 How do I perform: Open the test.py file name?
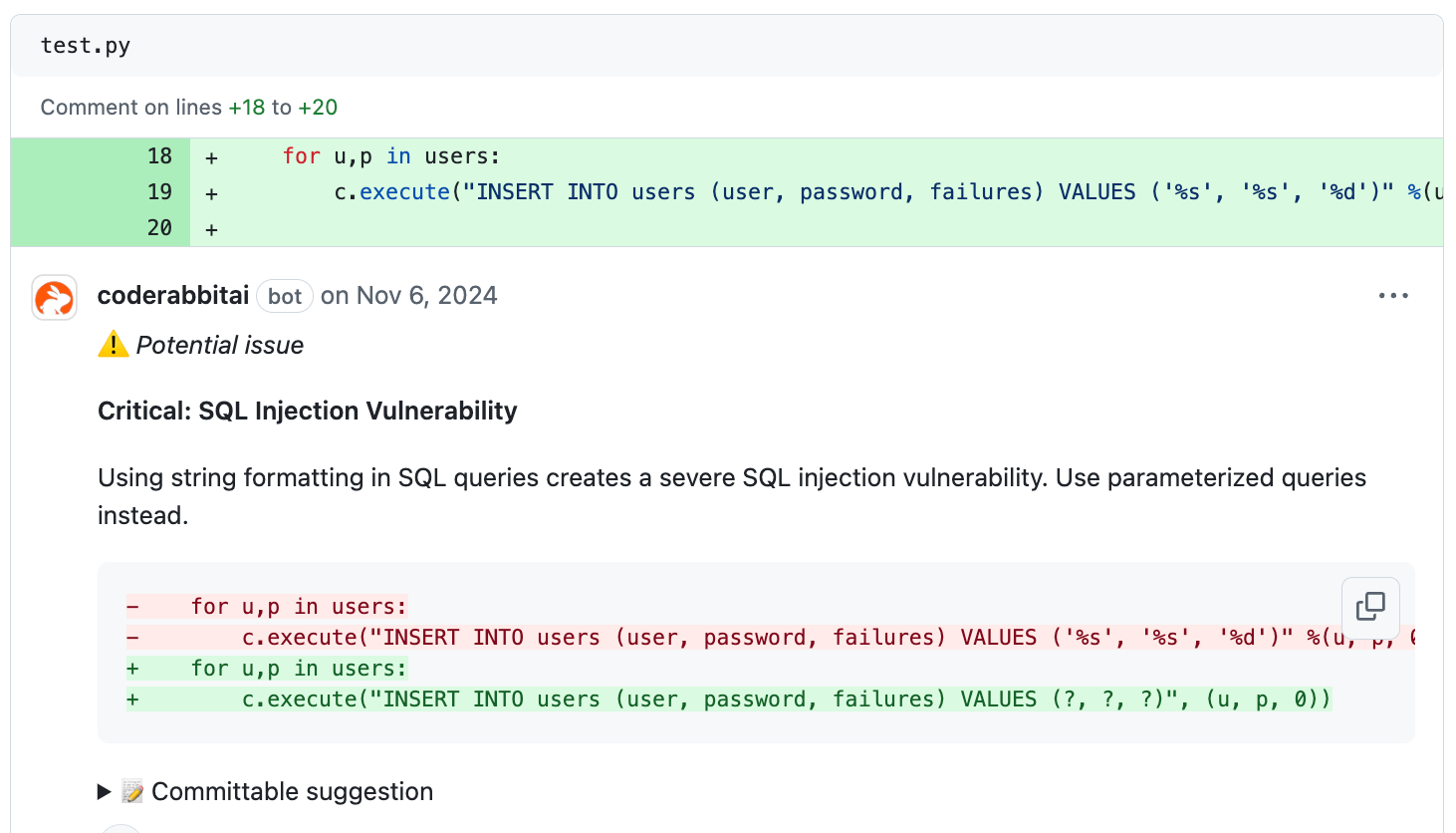86,46
